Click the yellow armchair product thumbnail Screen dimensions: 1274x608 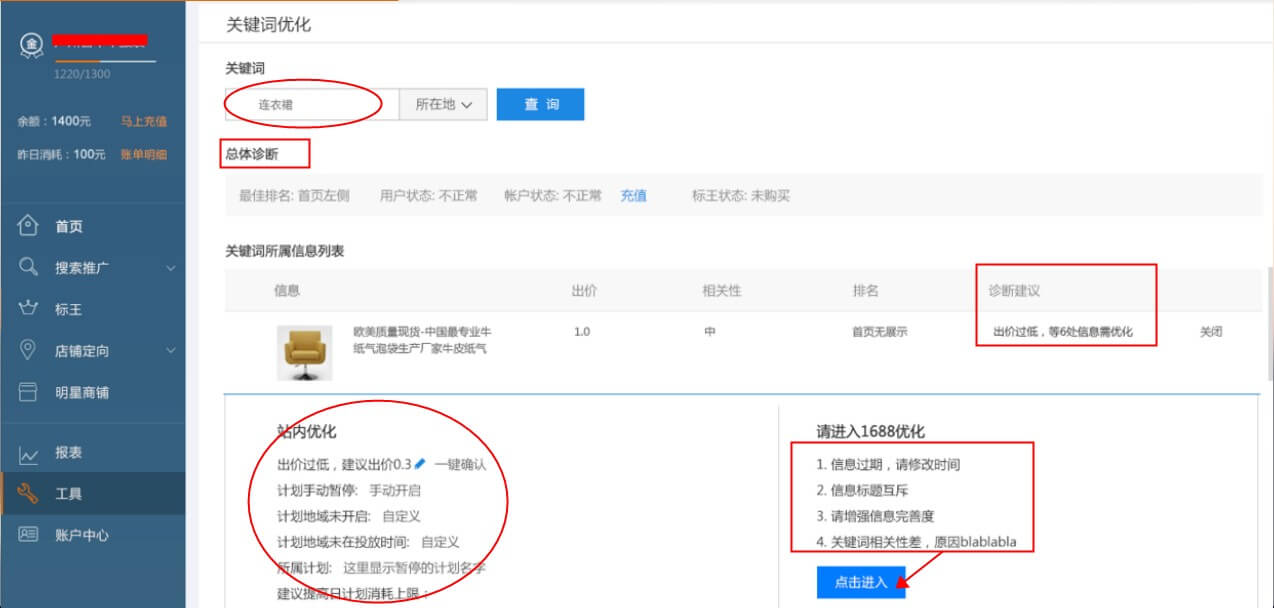304,352
